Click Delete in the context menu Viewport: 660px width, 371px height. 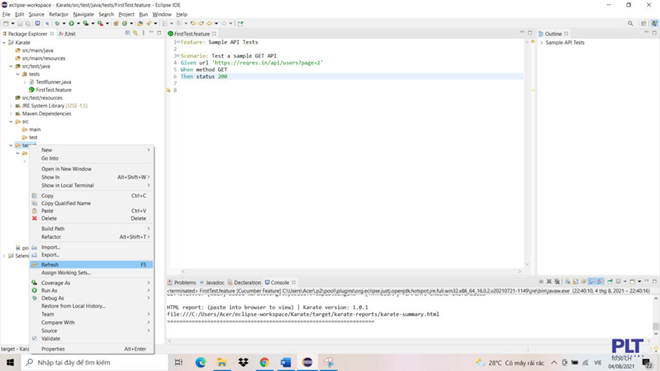pyautogui.click(x=91, y=218)
